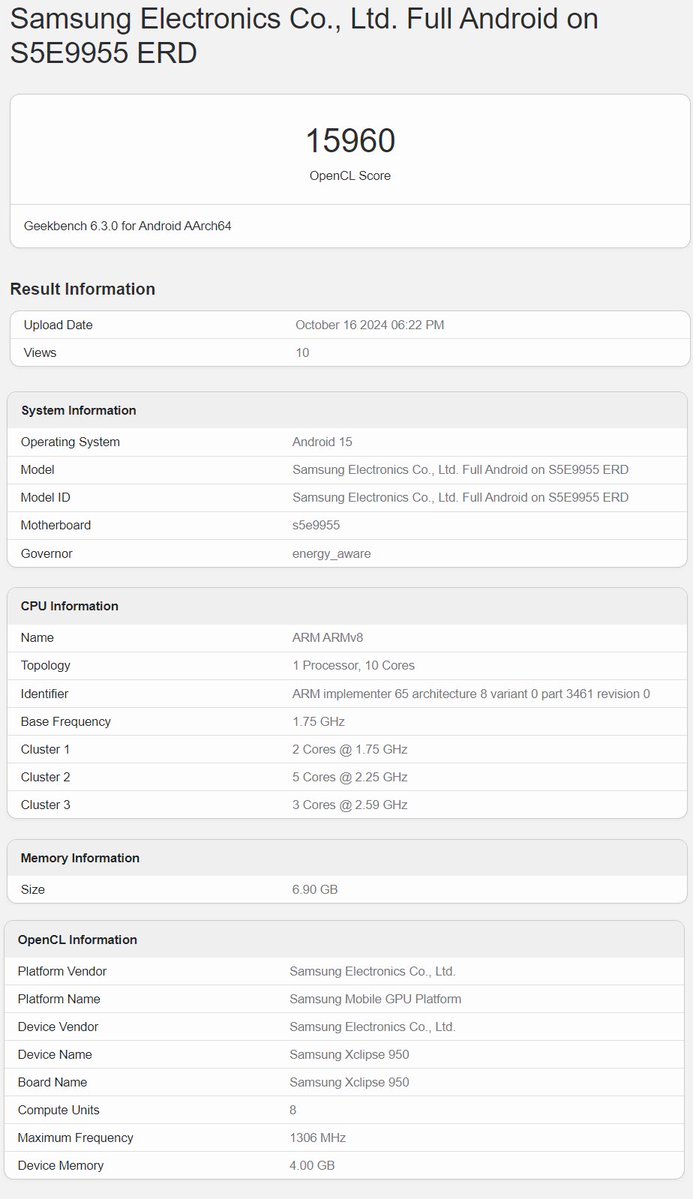The image size is (693, 1199).
Task: Click the Upload Date value October 16 2024
Action: click(x=370, y=325)
